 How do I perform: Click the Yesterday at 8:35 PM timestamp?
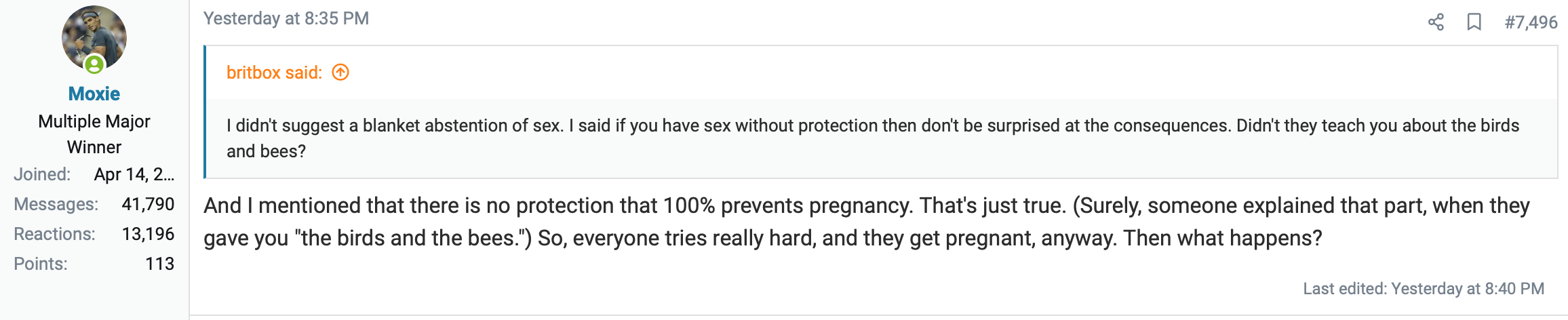(x=286, y=18)
